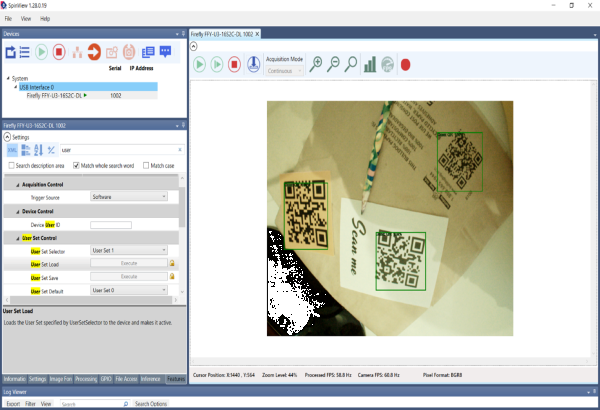Collapse the Acquisition Control group
600x410 pixels.
18,185
